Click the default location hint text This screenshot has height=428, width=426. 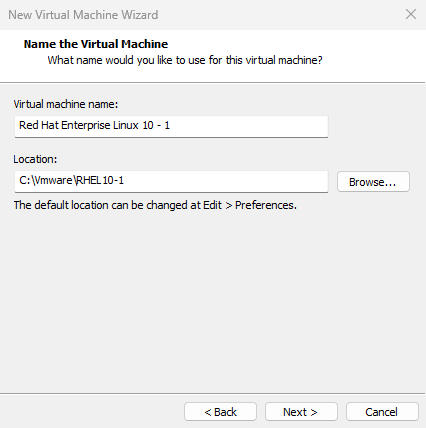(x=155, y=205)
